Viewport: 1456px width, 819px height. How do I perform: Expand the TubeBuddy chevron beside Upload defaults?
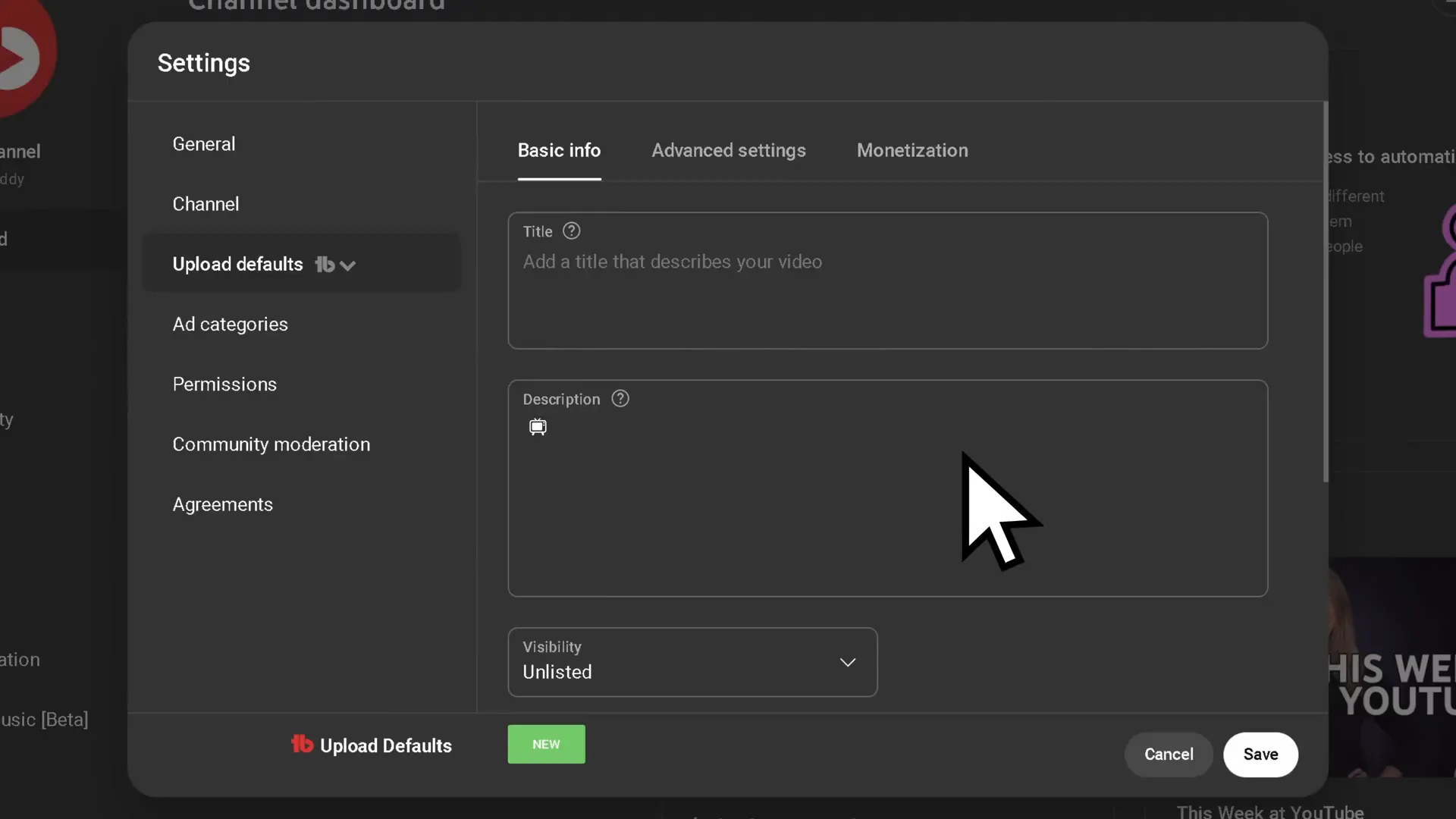click(x=348, y=265)
